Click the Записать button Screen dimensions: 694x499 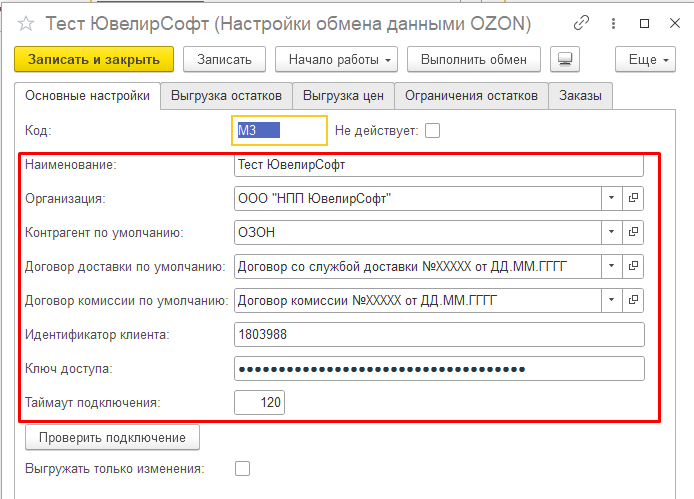(x=224, y=59)
